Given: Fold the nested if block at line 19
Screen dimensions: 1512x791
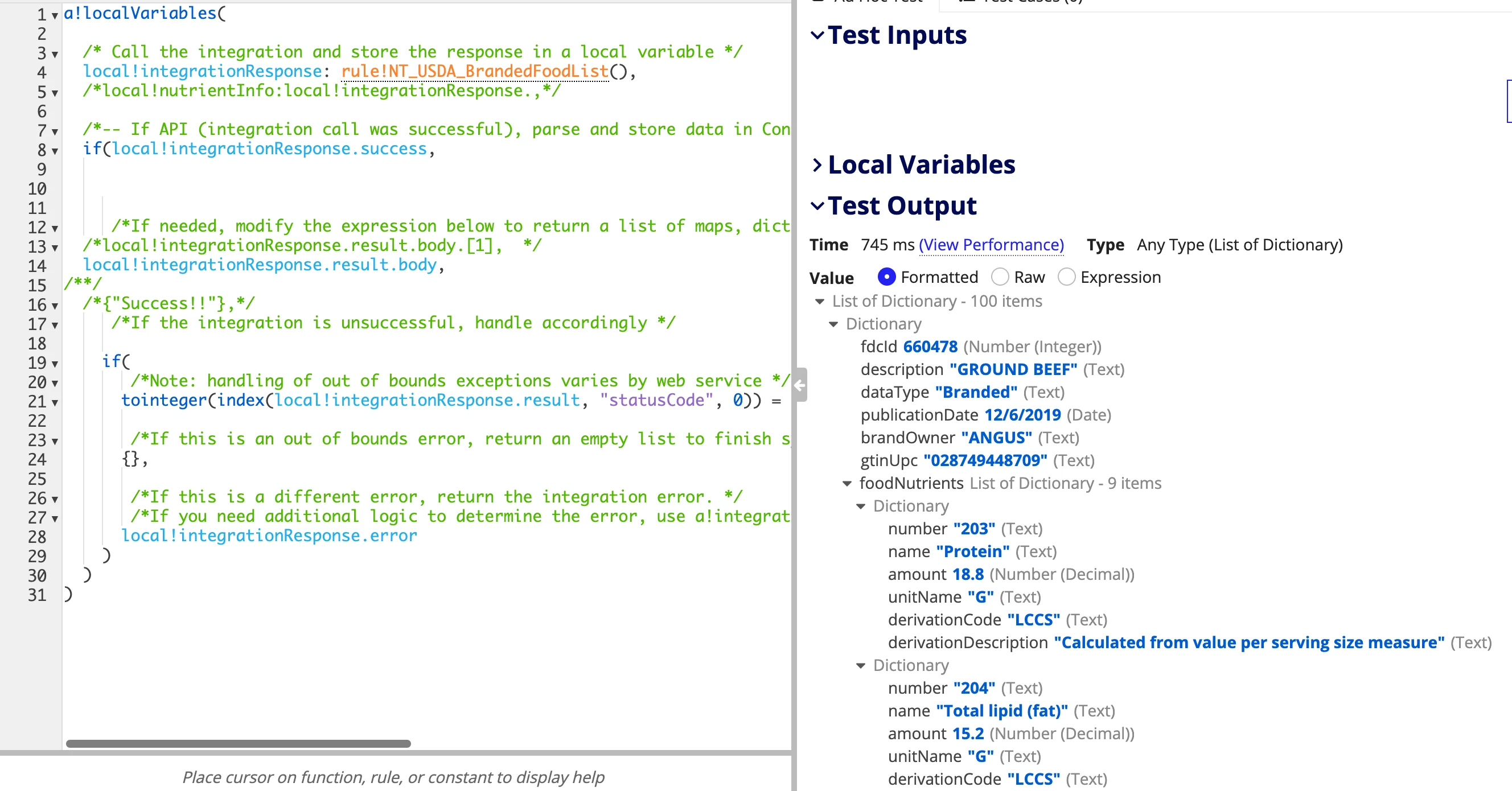Looking at the screenshot, I should [55, 364].
